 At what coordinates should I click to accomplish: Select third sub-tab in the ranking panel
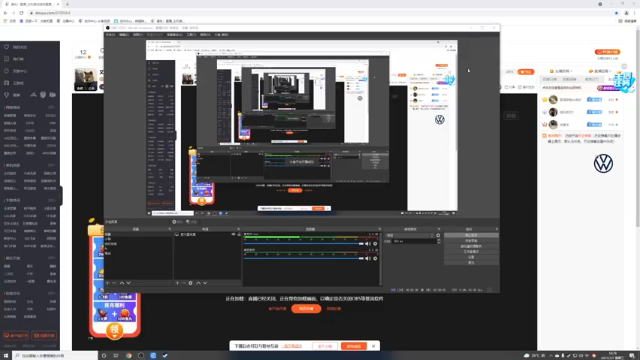(591, 79)
